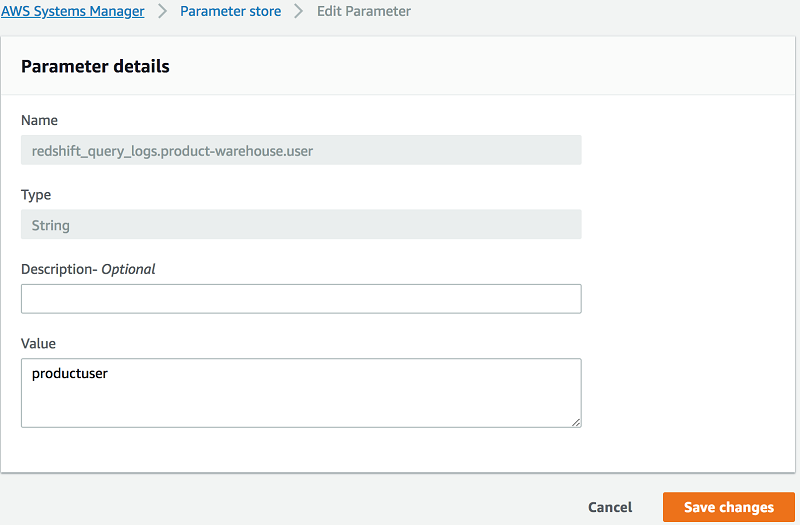Click the Edit Parameter breadcrumb text

364,11
